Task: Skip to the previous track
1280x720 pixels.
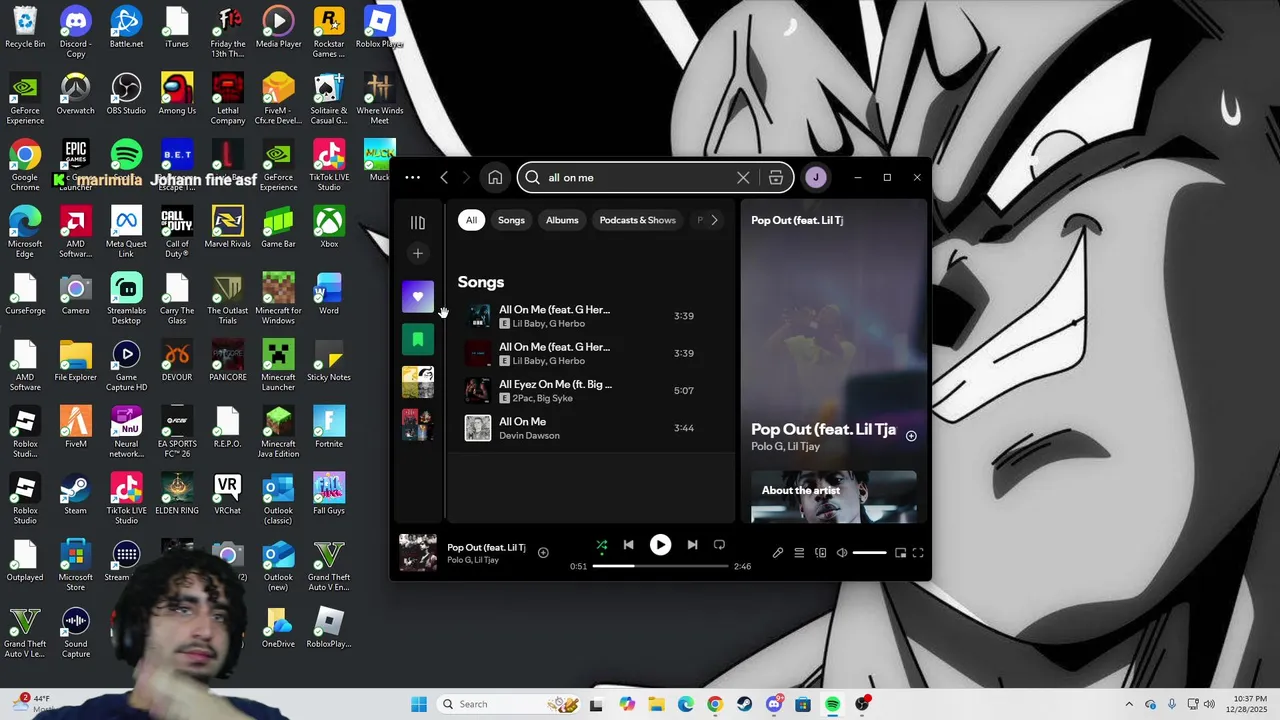Action: point(628,545)
